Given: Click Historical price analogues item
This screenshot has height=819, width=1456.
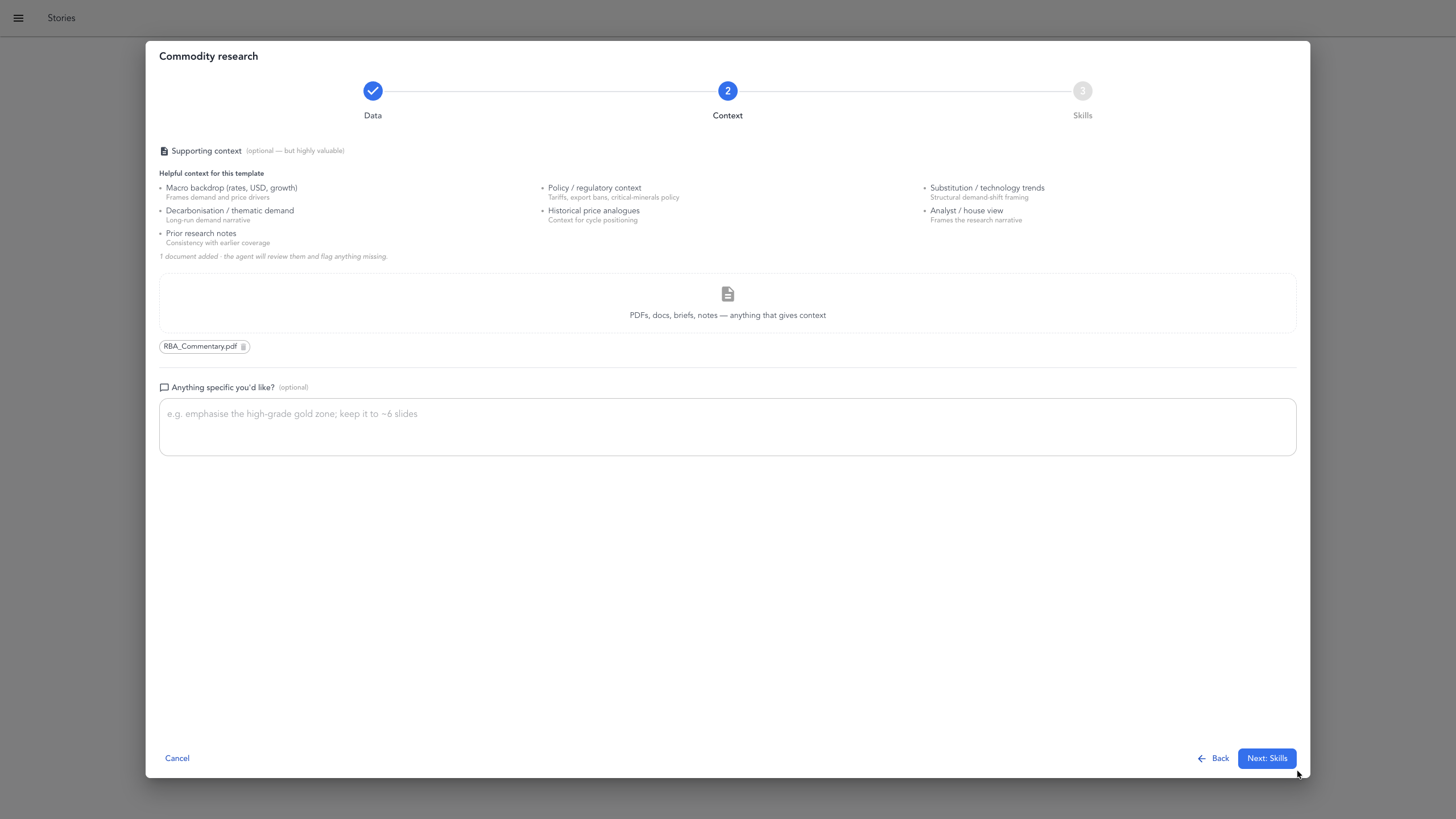Looking at the screenshot, I should pos(594,211).
